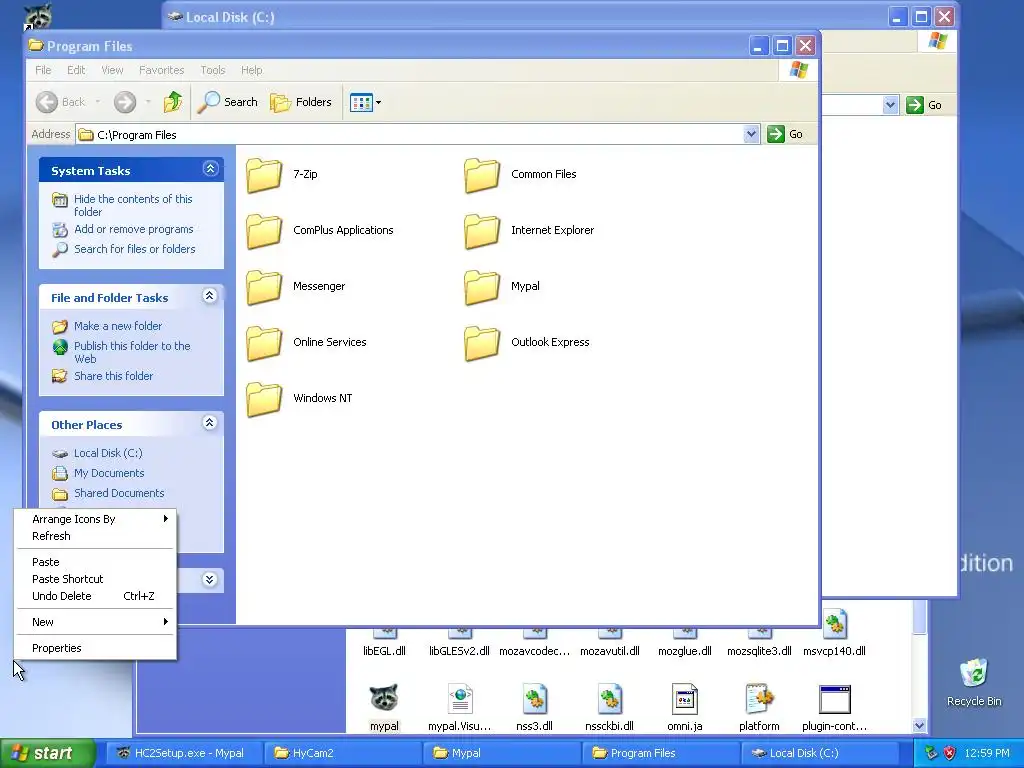This screenshot has width=1024, height=768.
Task: Expand the collapsed Details panel chevron
Action: (210, 579)
